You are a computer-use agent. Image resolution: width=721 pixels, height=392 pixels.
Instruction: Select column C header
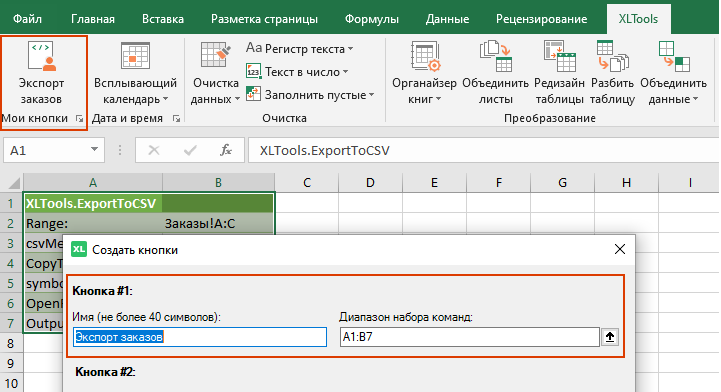307,183
